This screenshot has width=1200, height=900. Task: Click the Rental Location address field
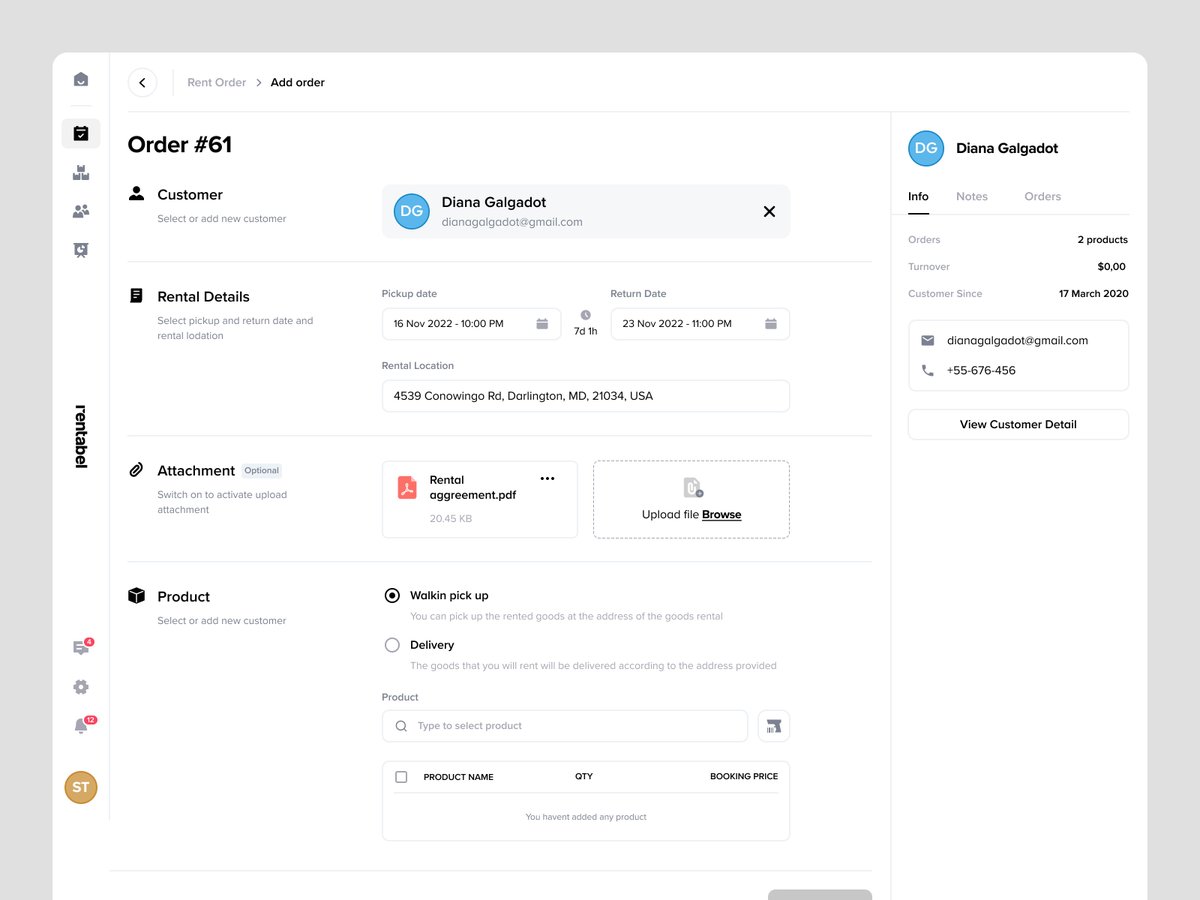586,396
